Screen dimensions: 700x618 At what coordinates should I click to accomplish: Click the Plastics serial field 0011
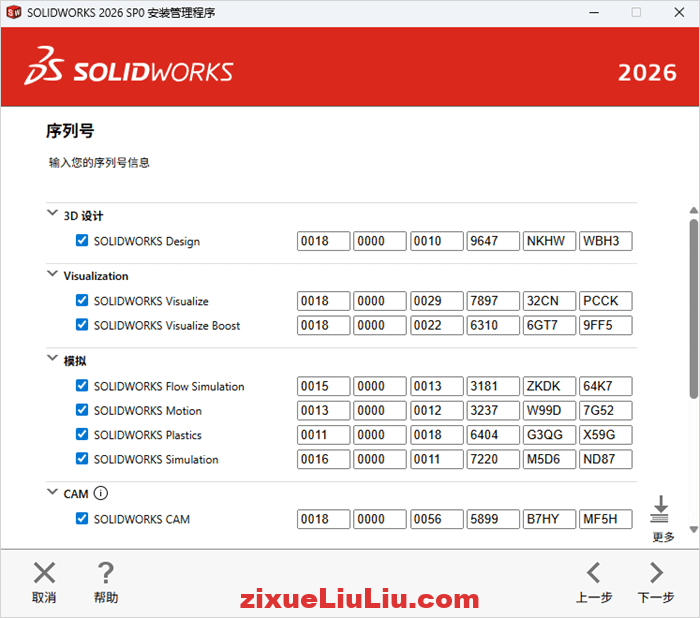click(x=324, y=435)
